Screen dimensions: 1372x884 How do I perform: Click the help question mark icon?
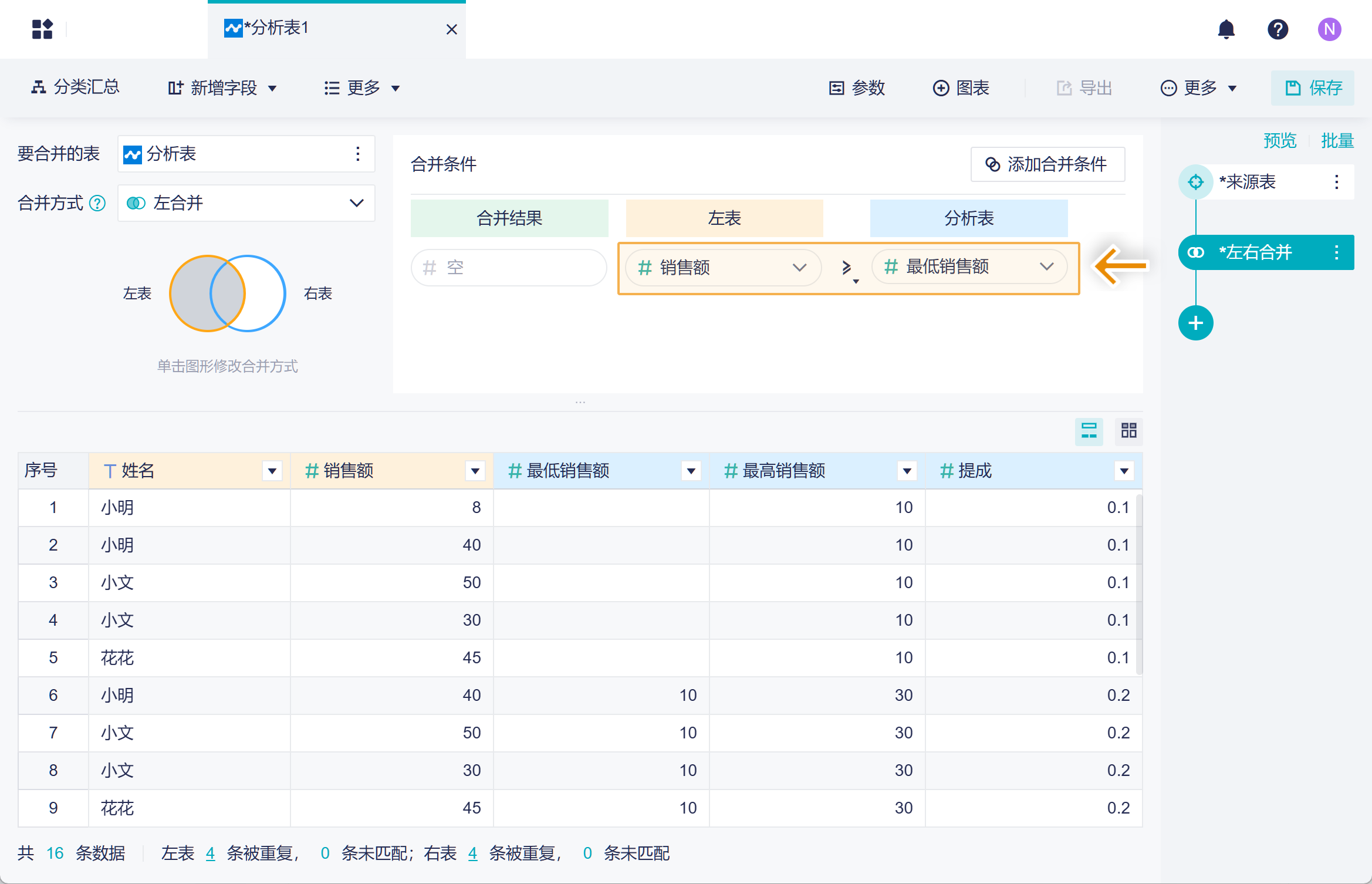pos(1278,29)
